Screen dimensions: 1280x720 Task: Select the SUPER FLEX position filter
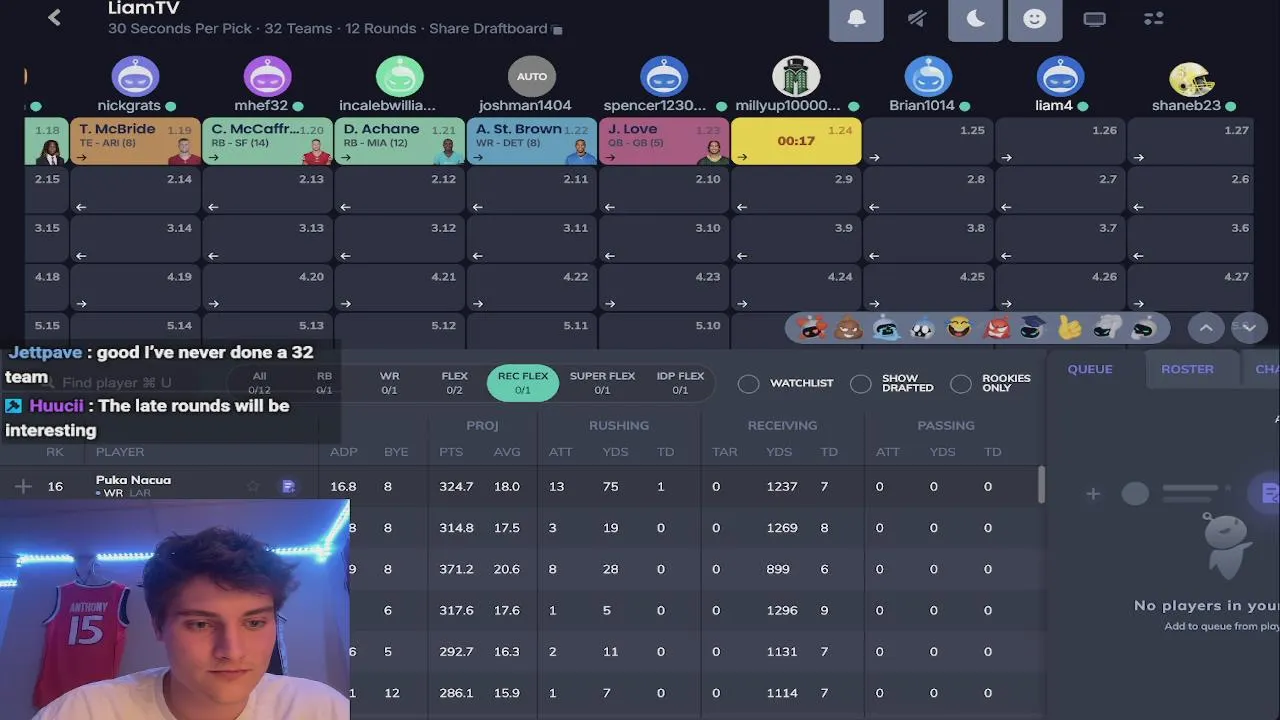click(x=602, y=383)
